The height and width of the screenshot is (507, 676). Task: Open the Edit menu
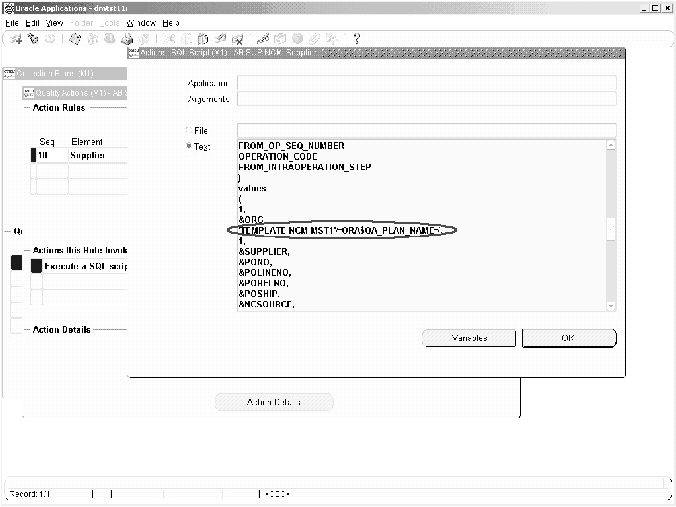point(32,23)
